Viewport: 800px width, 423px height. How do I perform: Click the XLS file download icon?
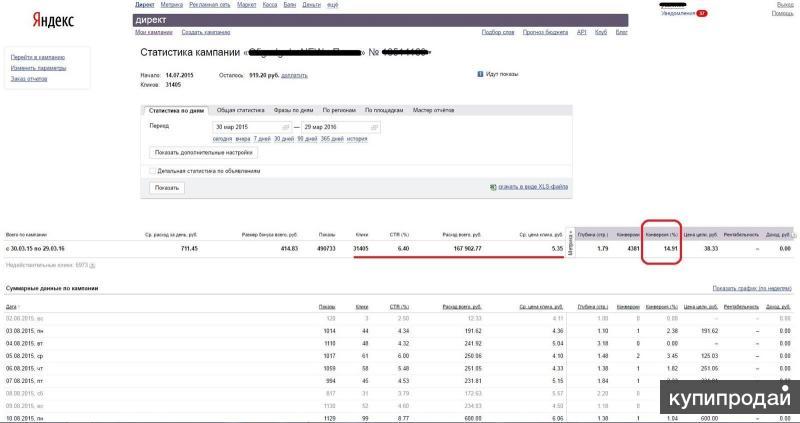[493, 187]
